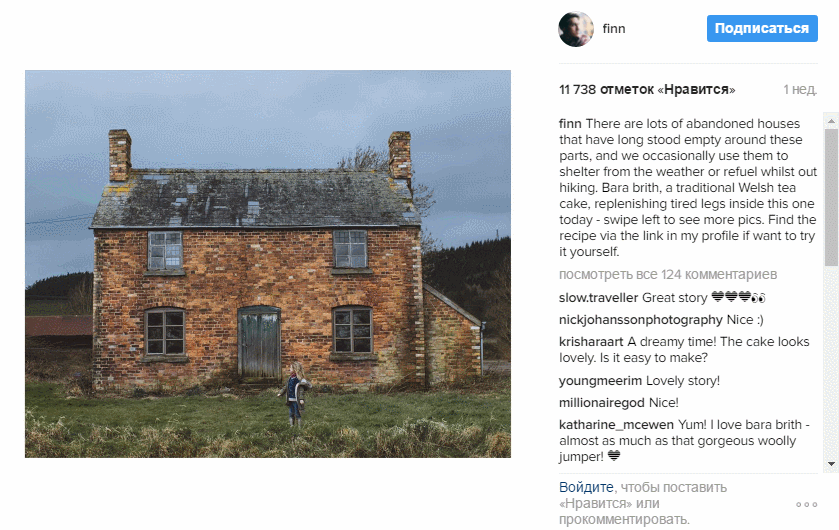Open finn's profile avatar picture

[x=576, y=29]
